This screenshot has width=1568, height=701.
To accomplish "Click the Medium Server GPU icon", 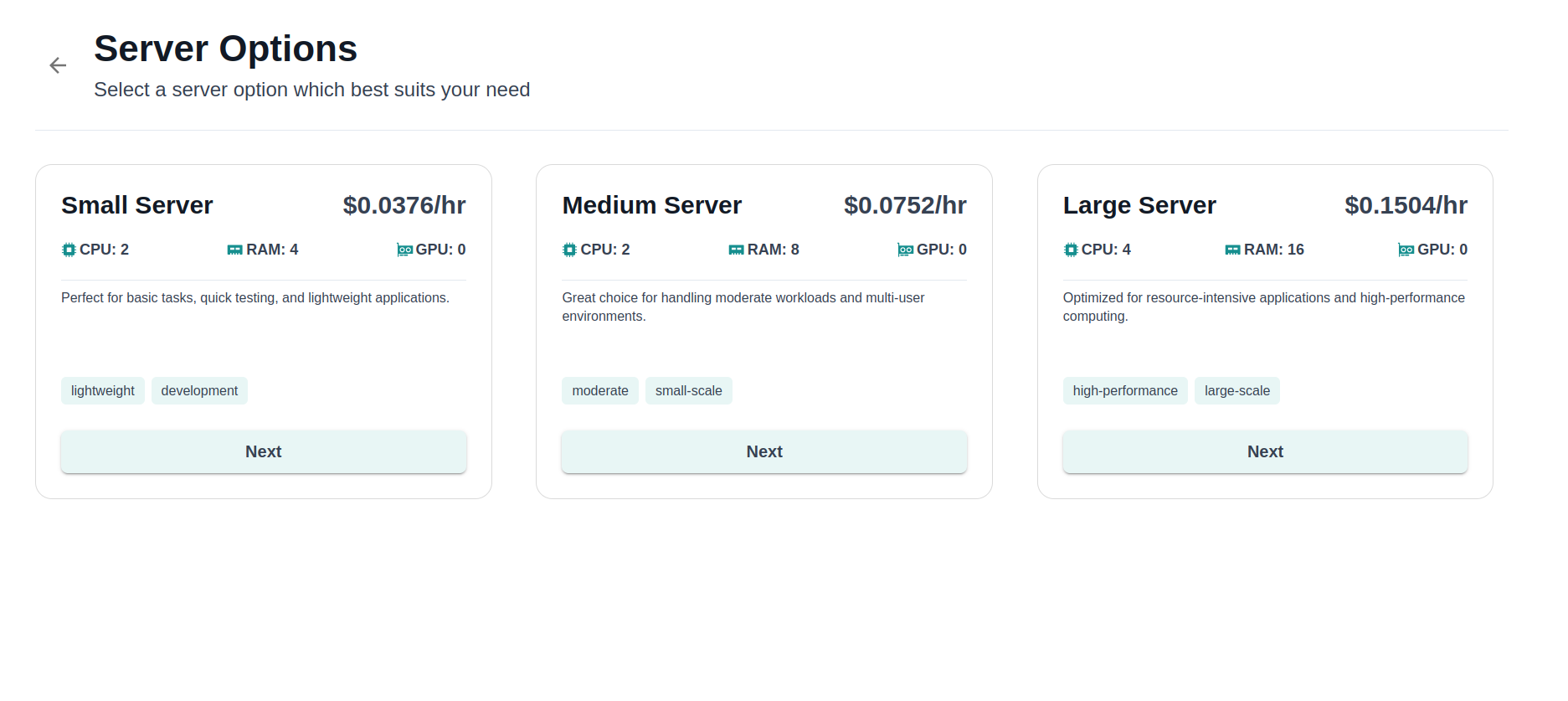I will click(x=905, y=250).
